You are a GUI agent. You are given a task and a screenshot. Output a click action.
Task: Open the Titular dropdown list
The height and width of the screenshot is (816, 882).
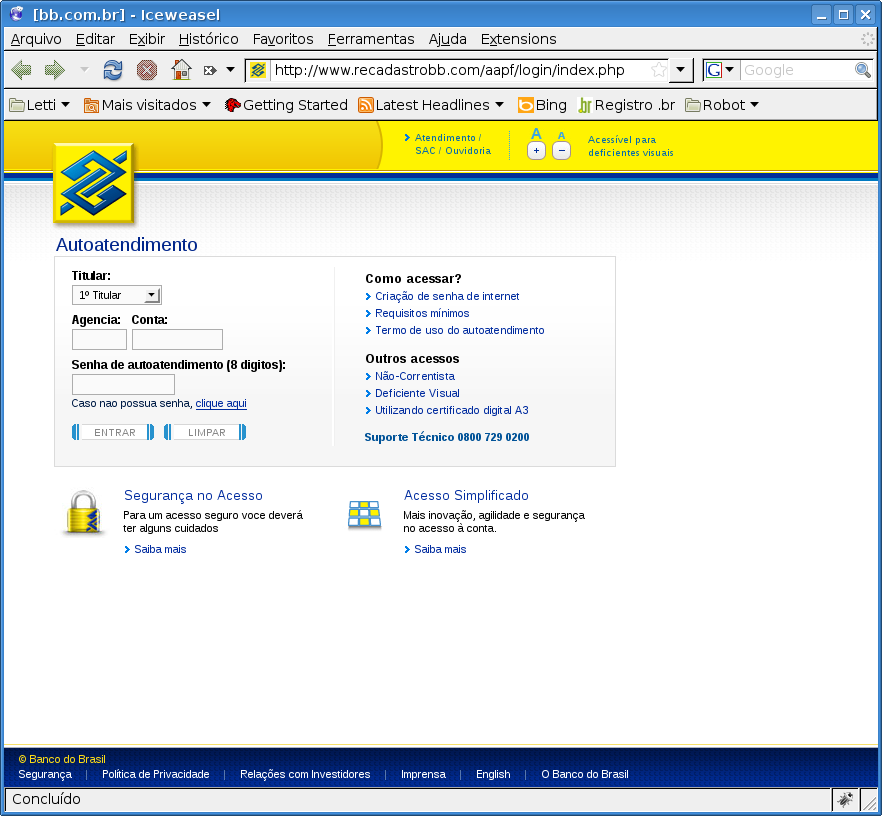click(116, 295)
